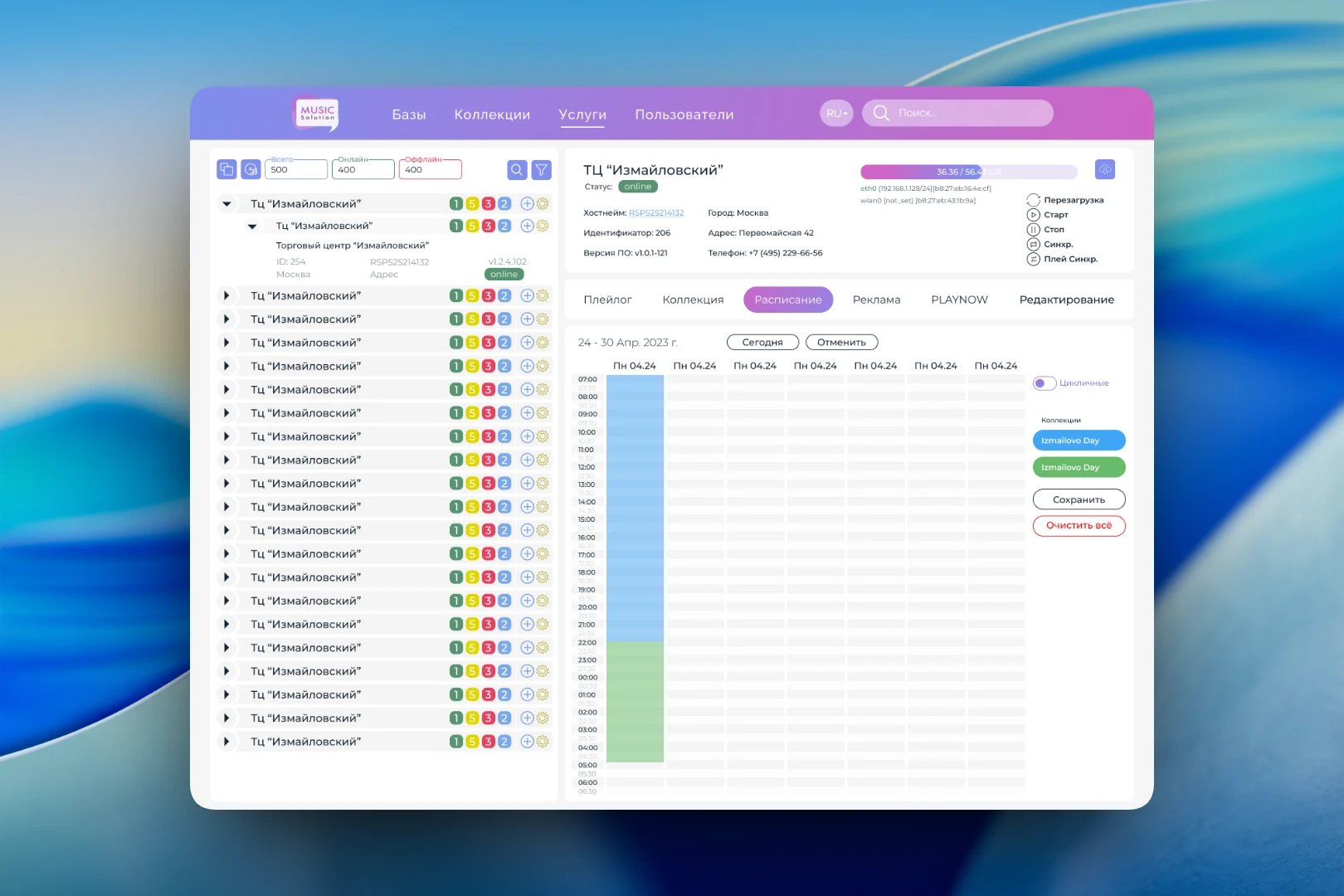Image resolution: width=1344 pixels, height=896 pixels.
Task: Click the 36.36 / 56.4 GB storage bar
Action: [969, 172]
